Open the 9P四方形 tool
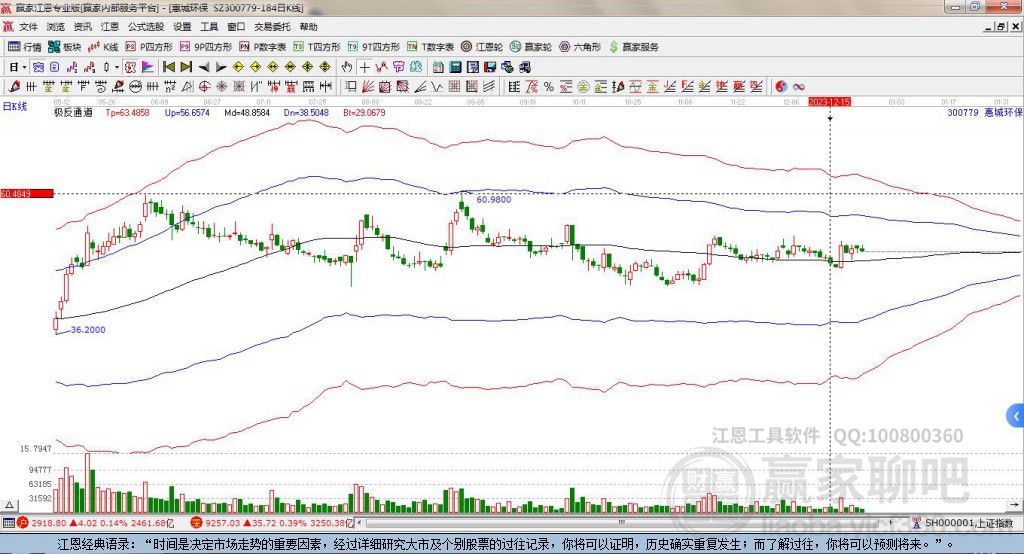This screenshot has width=1024, height=554. (x=206, y=47)
